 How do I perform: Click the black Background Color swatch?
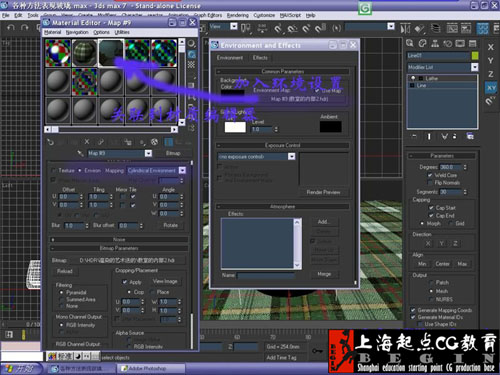coord(232,93)
